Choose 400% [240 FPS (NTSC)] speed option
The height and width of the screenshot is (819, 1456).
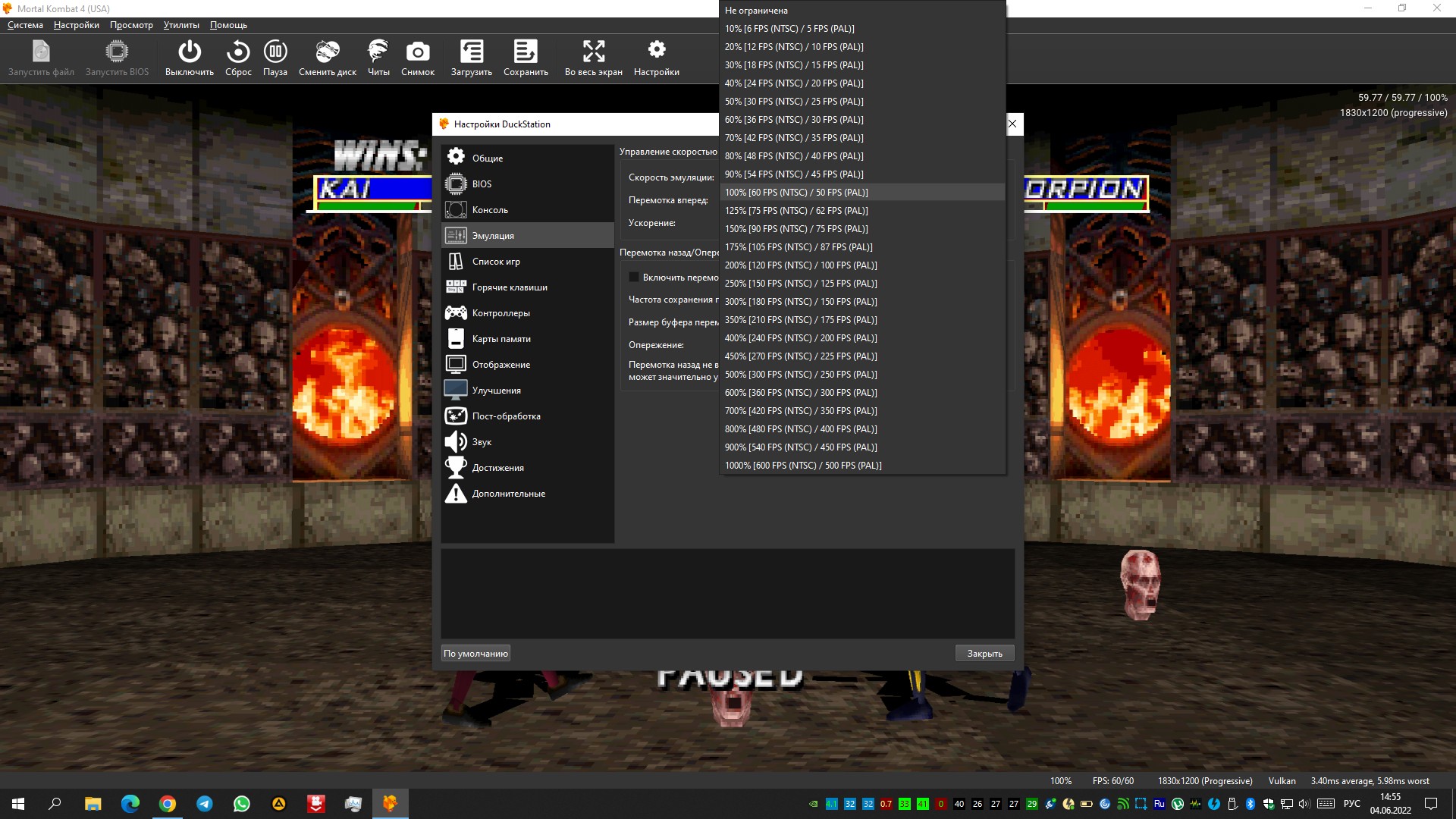[x=862, y=338]
